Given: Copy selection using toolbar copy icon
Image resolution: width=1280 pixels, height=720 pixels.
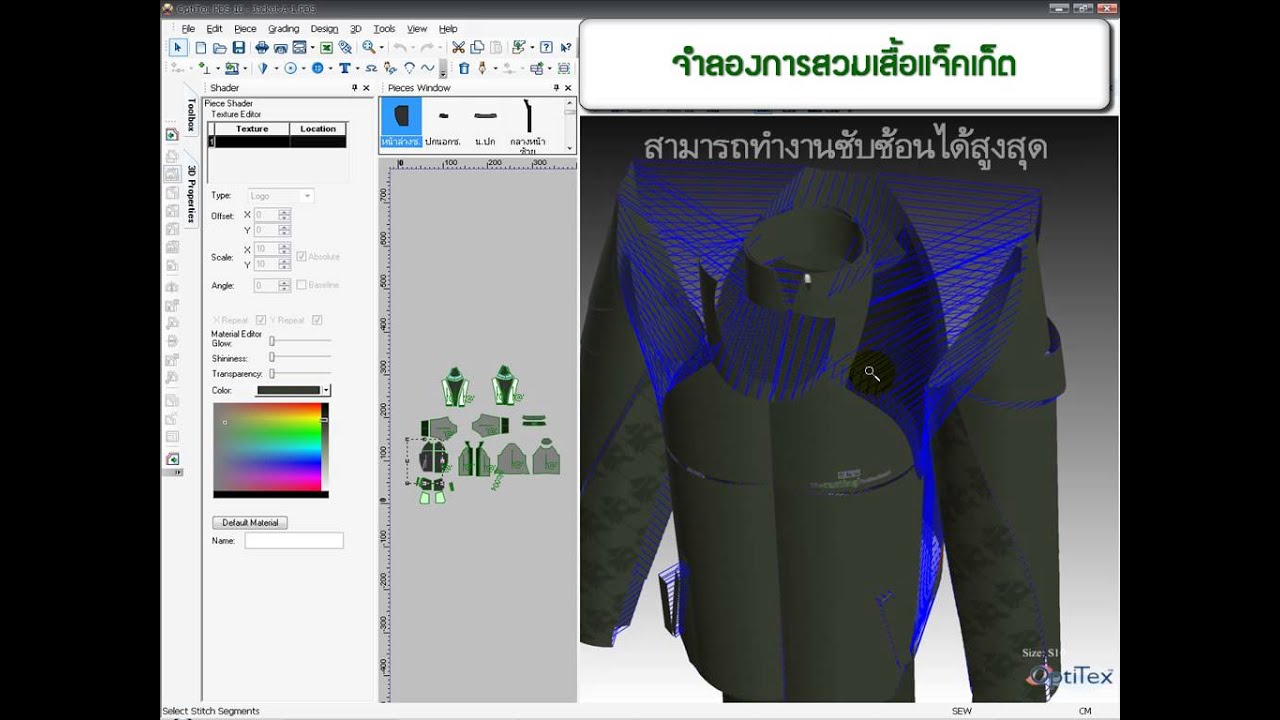Looking at the screenshot, I should [x=477, y=47].
